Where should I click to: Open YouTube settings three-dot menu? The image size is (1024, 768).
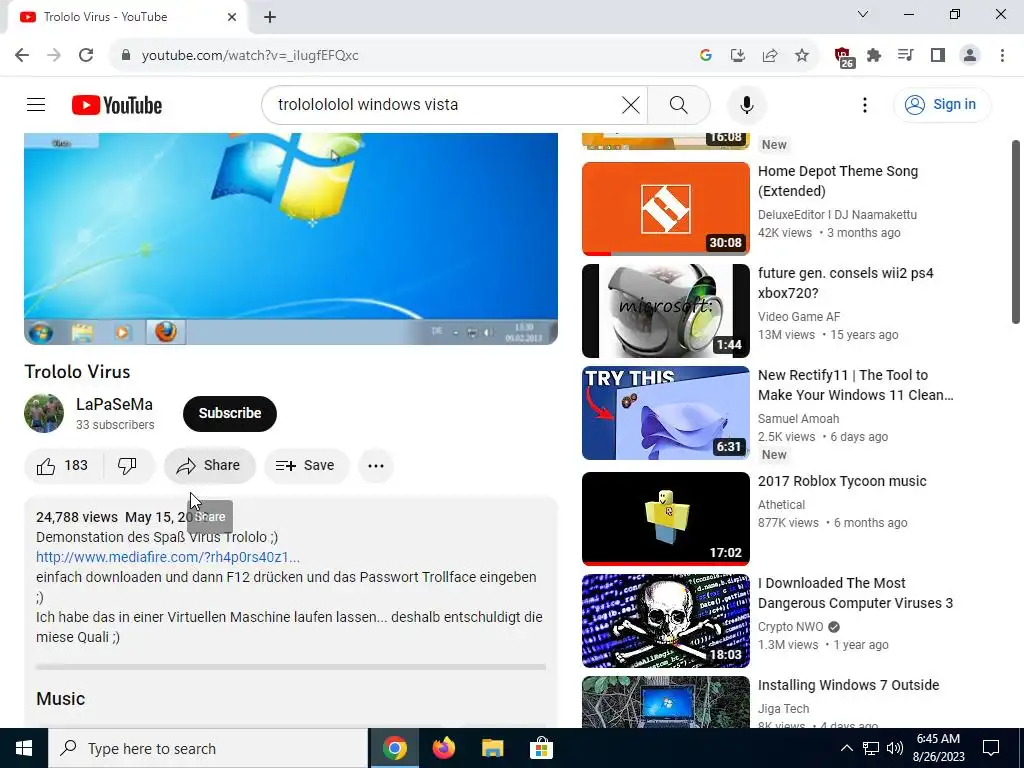point(865,104)
